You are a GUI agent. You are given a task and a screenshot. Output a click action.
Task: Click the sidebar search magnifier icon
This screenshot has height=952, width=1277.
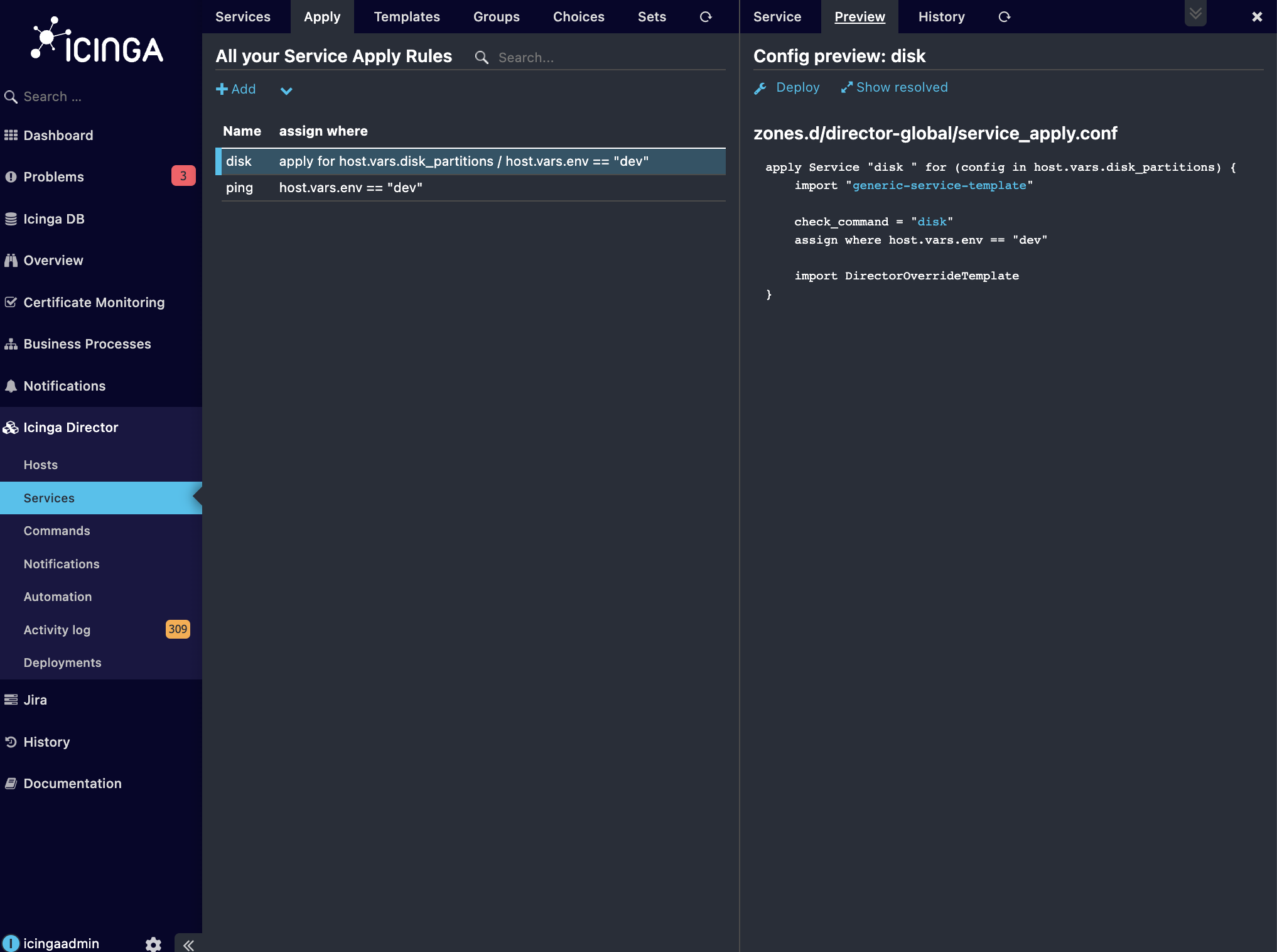click(11, 97)
